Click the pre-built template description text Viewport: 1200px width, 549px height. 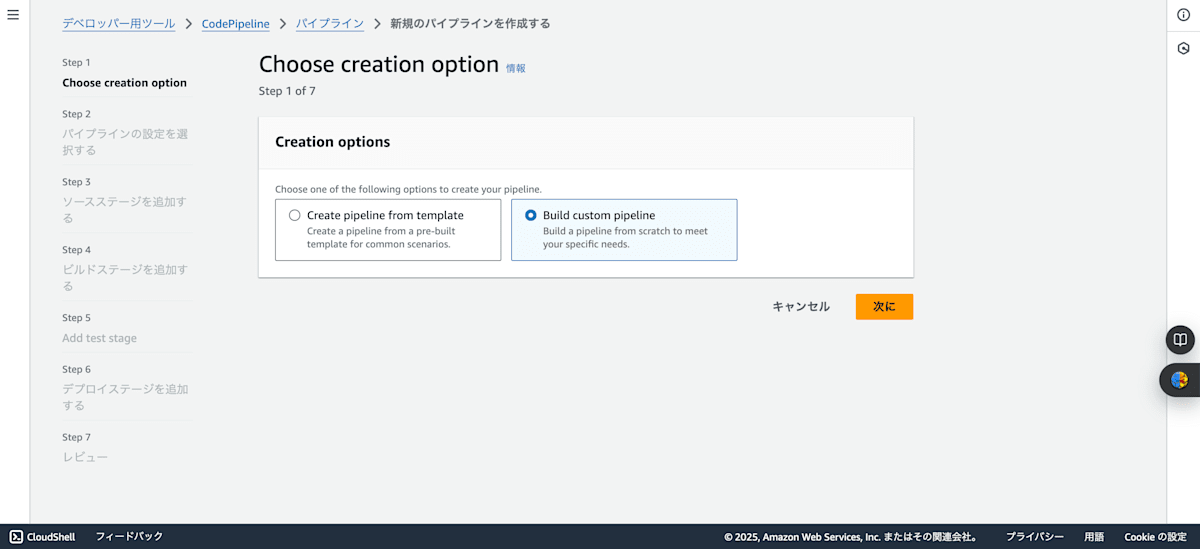tap(381, 237)
